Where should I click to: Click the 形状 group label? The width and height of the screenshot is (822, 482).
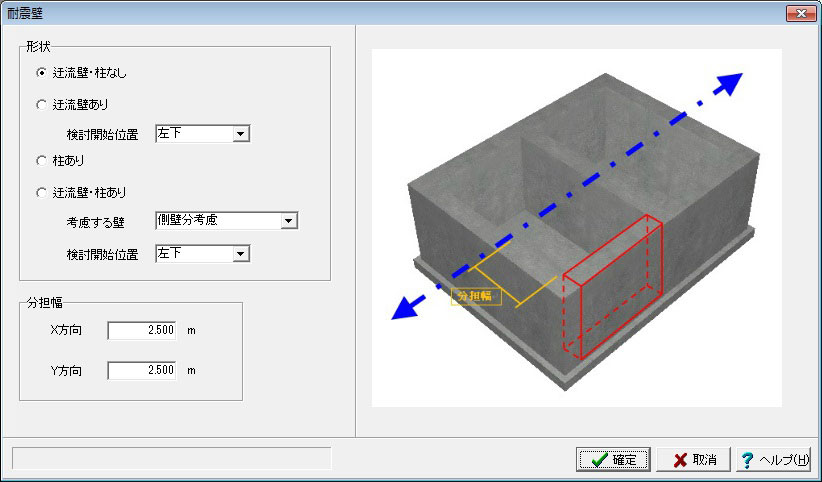click(38, 47)
